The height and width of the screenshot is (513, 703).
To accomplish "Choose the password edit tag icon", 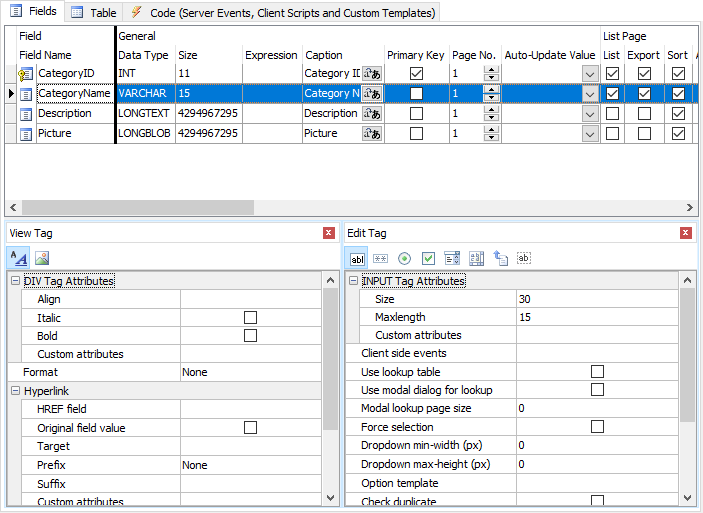I will (x=381, y=258).
